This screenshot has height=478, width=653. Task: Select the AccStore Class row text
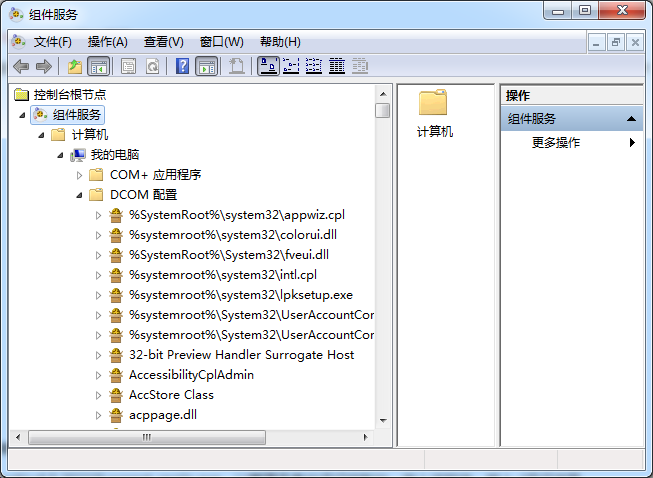coord(171,395)
